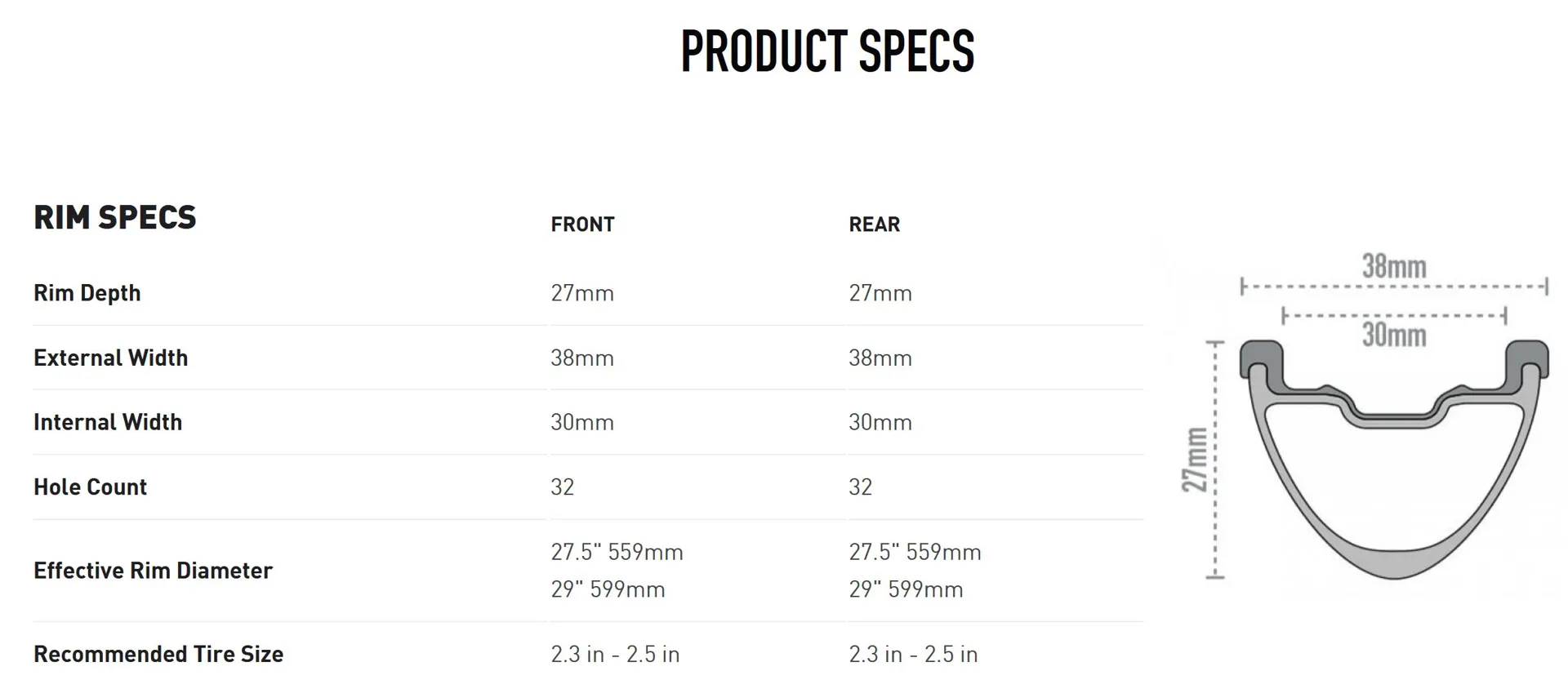The image size is (1568, 680).
Task: Click the Hole Count row label
Action: click(91, 487)
